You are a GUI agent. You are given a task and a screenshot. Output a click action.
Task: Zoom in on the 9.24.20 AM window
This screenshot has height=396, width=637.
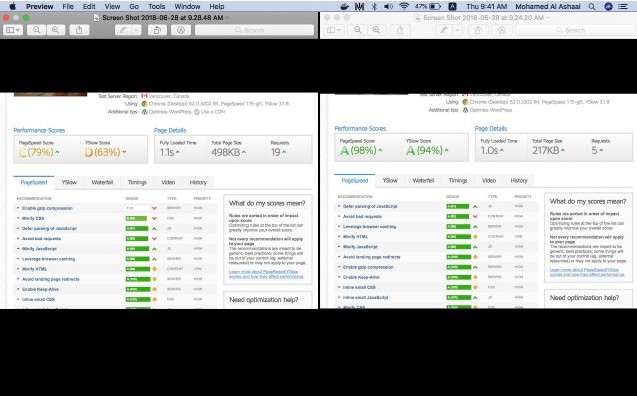pyautogui.click(x=376, y=30)
